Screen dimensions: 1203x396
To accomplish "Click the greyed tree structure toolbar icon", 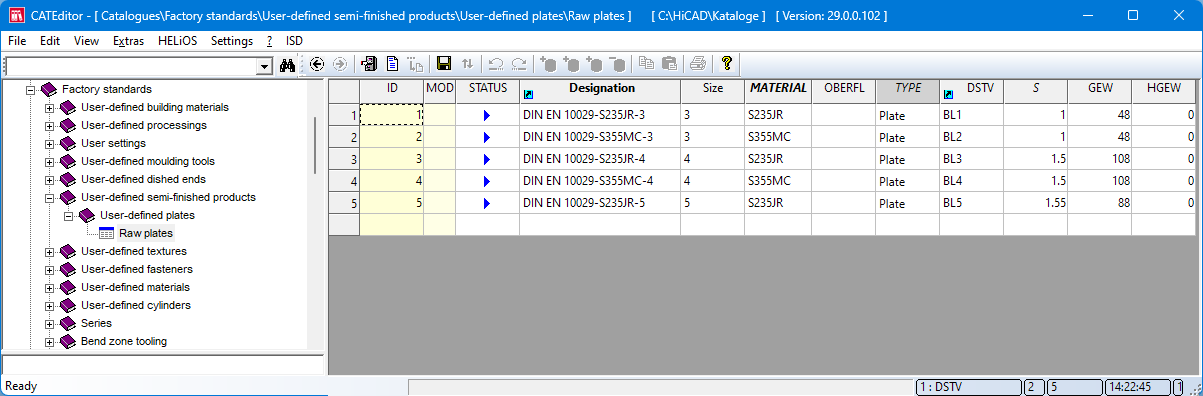I will click(416, 64).
